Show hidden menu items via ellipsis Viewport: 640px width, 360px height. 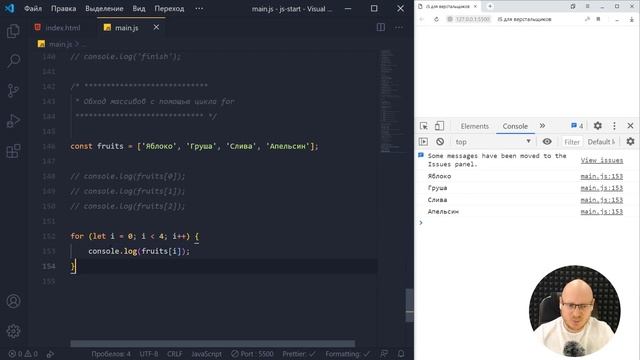[199, 9]
